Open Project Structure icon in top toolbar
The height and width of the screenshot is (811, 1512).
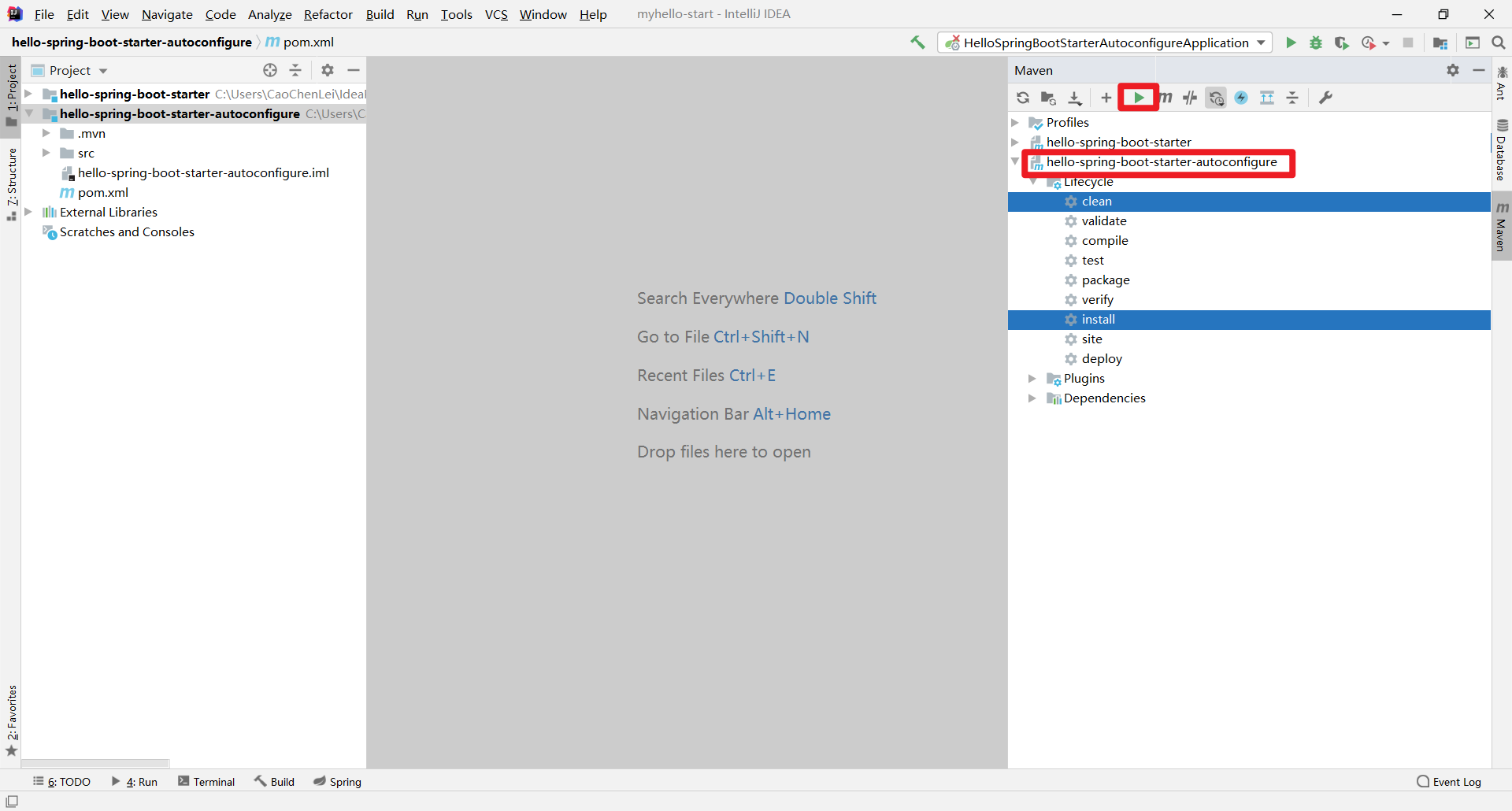pos(1440,43)
